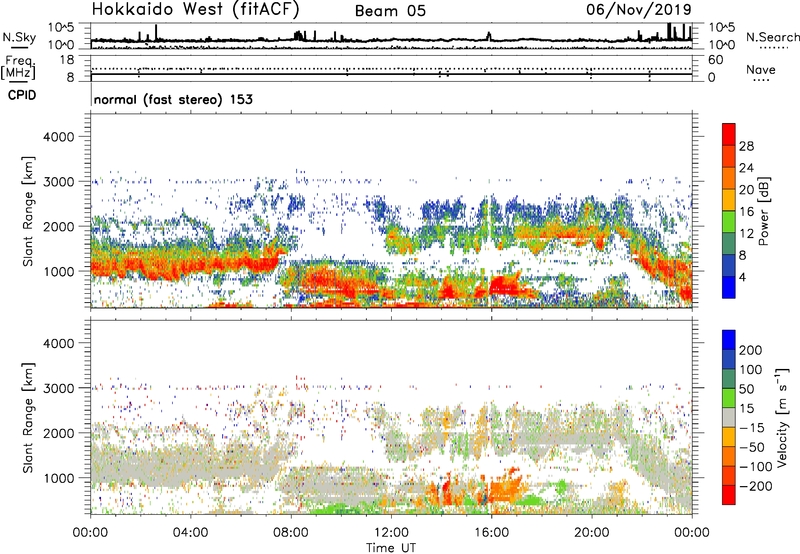Click the '-200' label on velocity colorbar
This screenshot has width=800, height=554.
(x=755, y=486)
